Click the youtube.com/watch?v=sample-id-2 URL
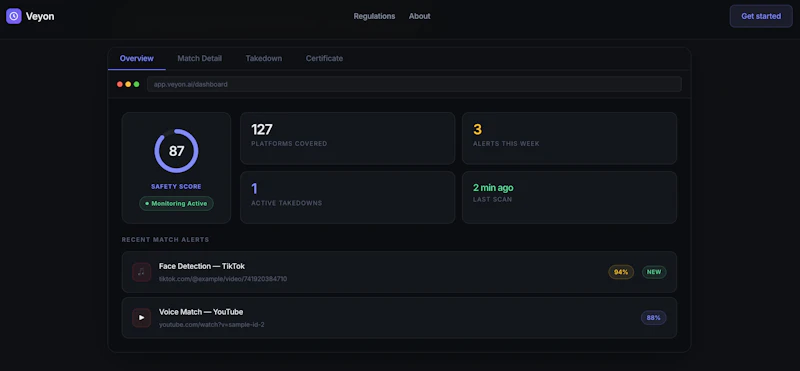This screenshot has height=371, width=800. coord(212,325)
